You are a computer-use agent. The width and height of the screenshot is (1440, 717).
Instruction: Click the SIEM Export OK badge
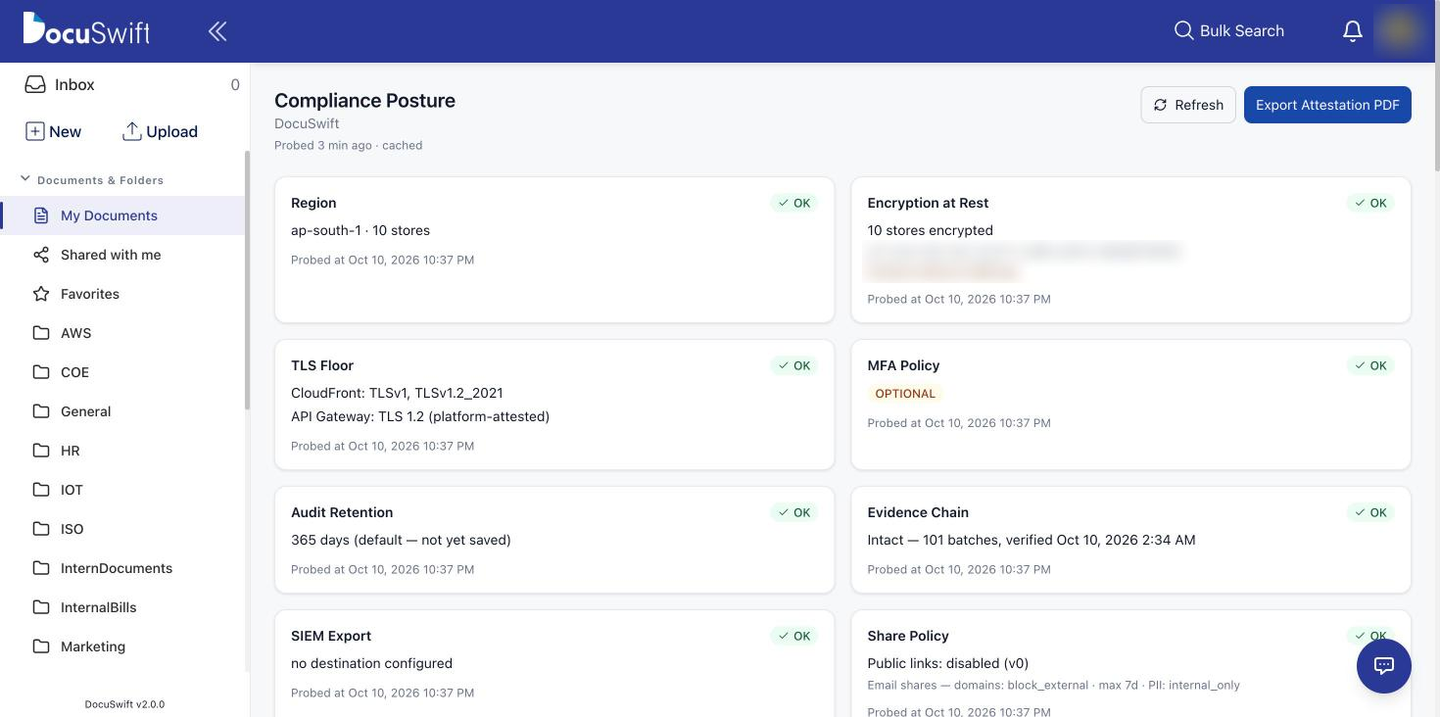click(794, 636)
